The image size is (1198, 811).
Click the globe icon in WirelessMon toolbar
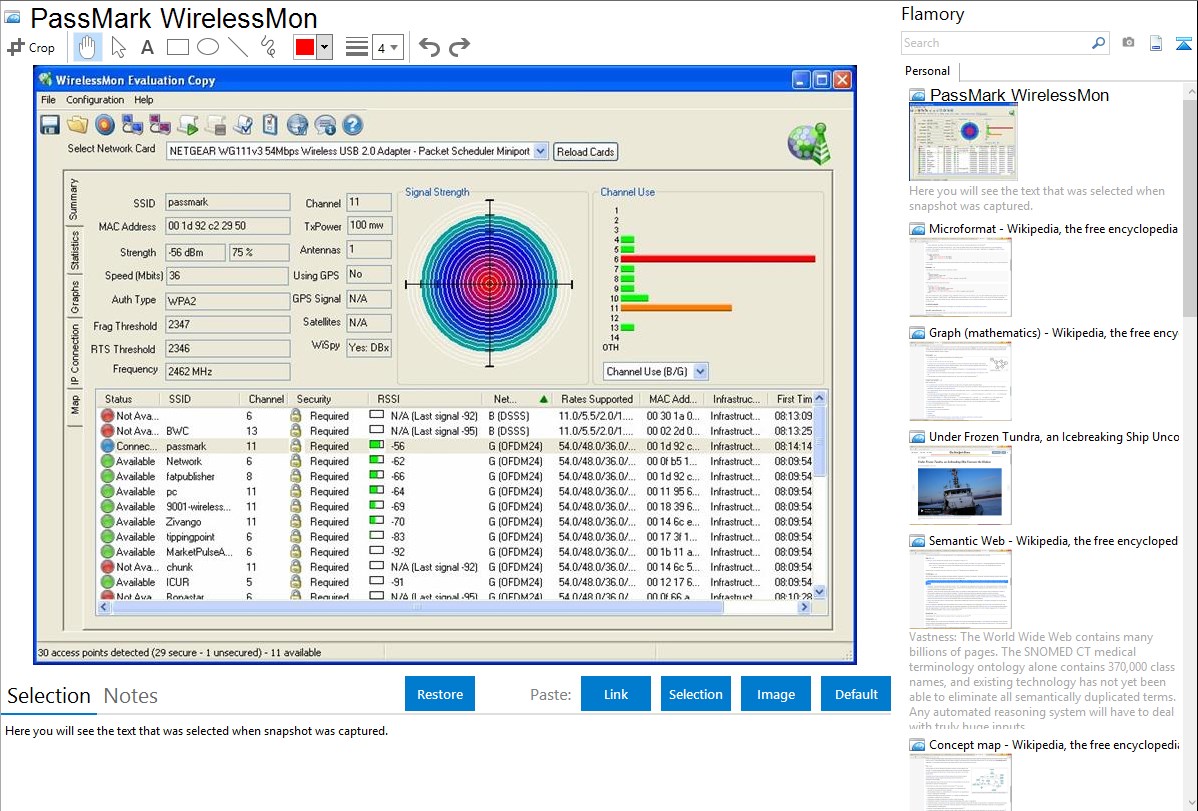point(297,125)
